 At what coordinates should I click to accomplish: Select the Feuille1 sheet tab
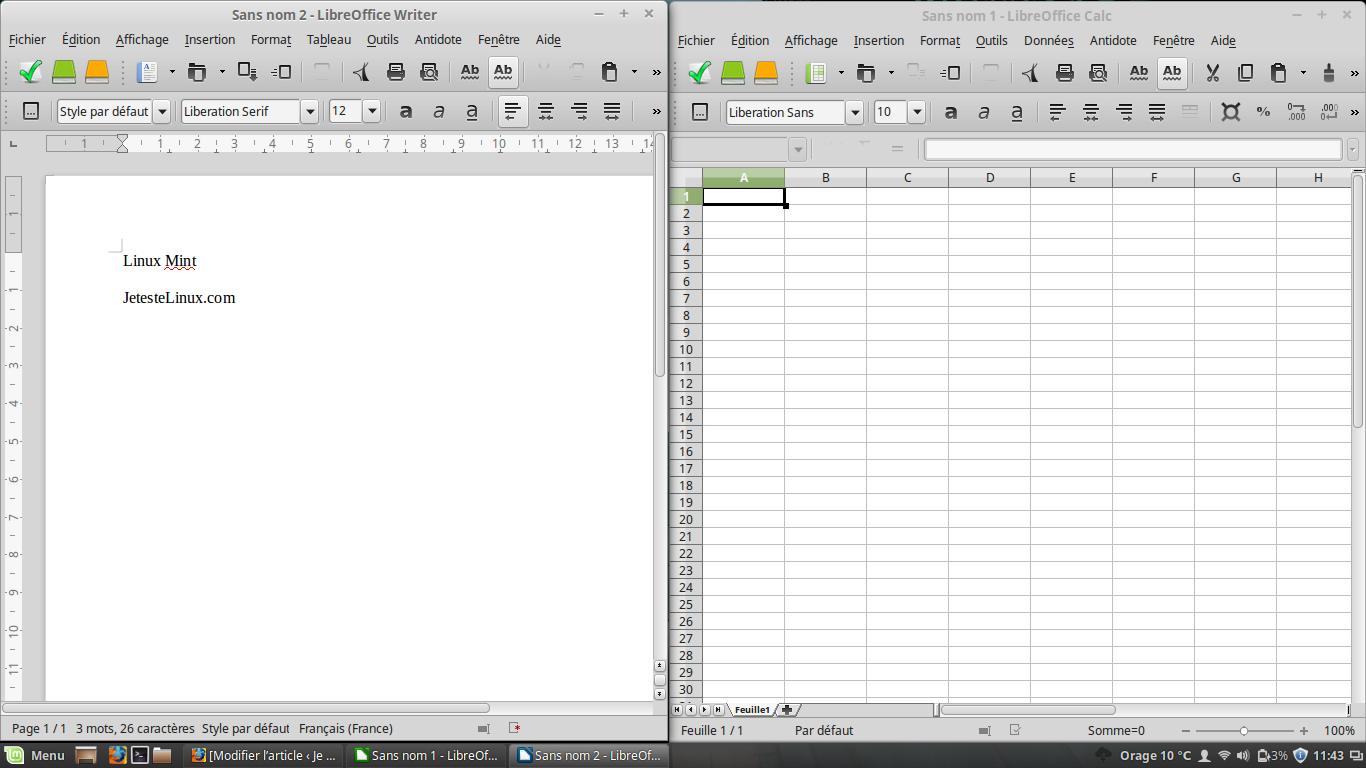tap(752, 710)
